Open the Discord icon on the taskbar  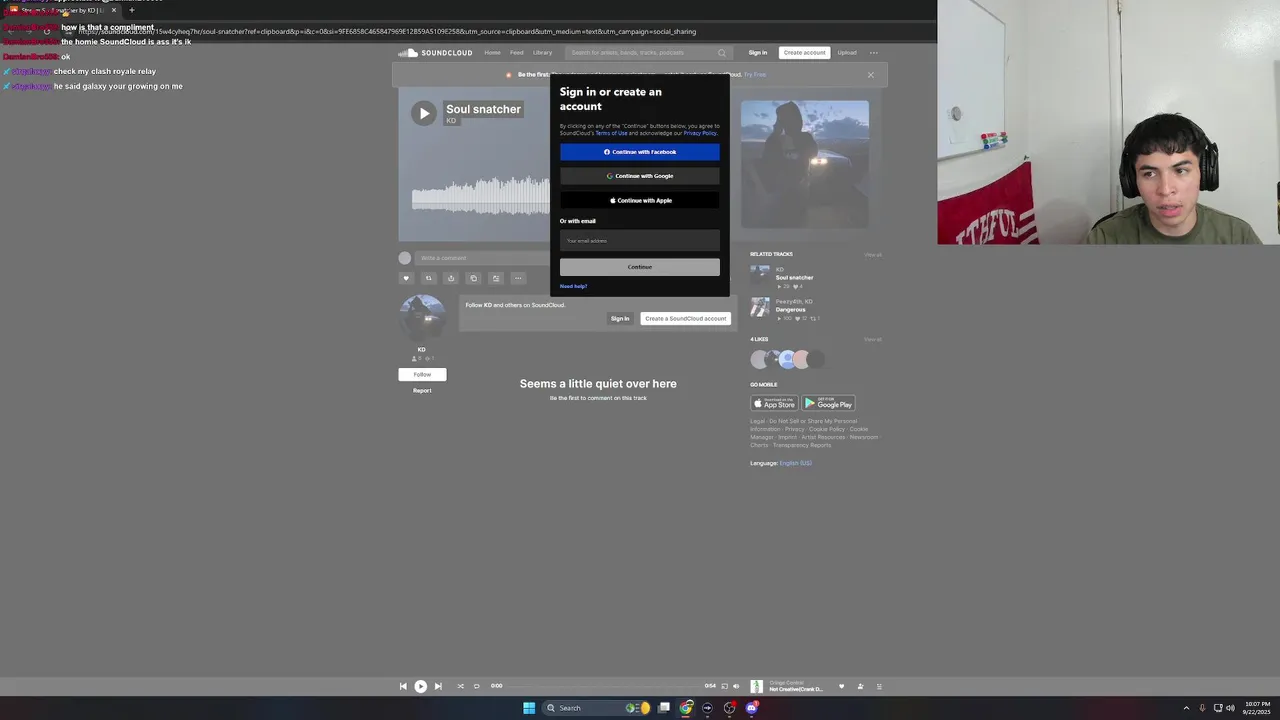(x=752, y=708)
